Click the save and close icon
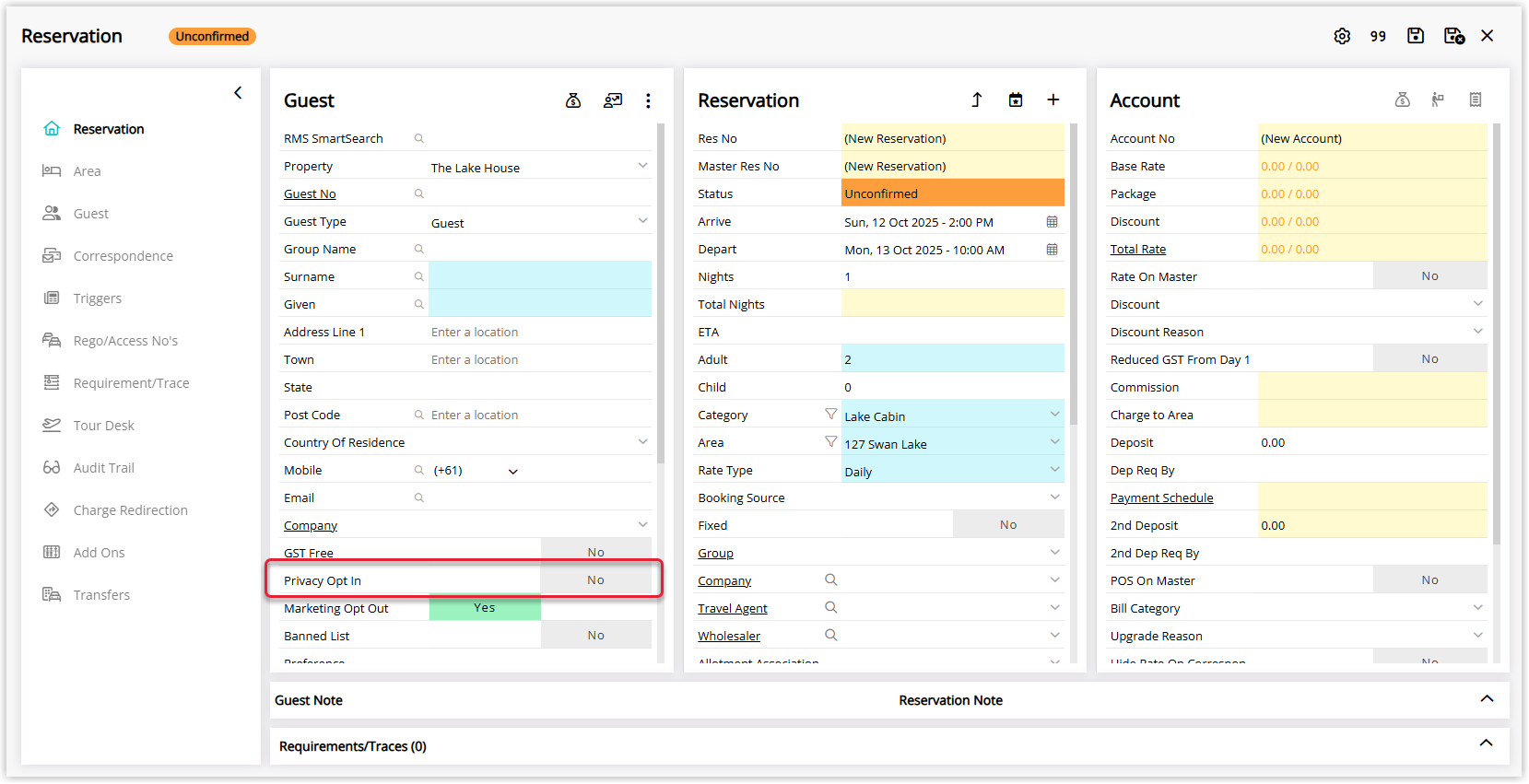The width and height of the screenshot is (1529, 784). (x=1454, y=36)
